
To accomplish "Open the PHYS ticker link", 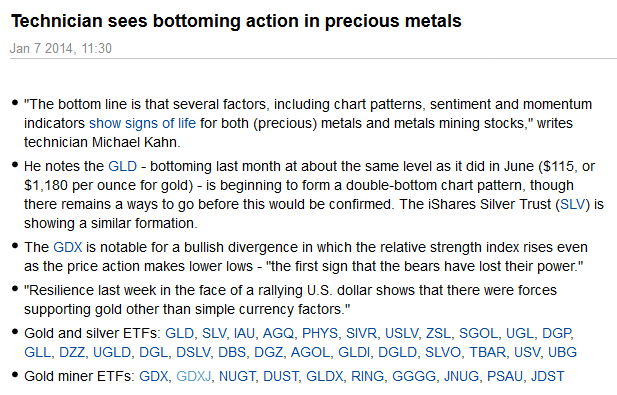I will [320, 334].
